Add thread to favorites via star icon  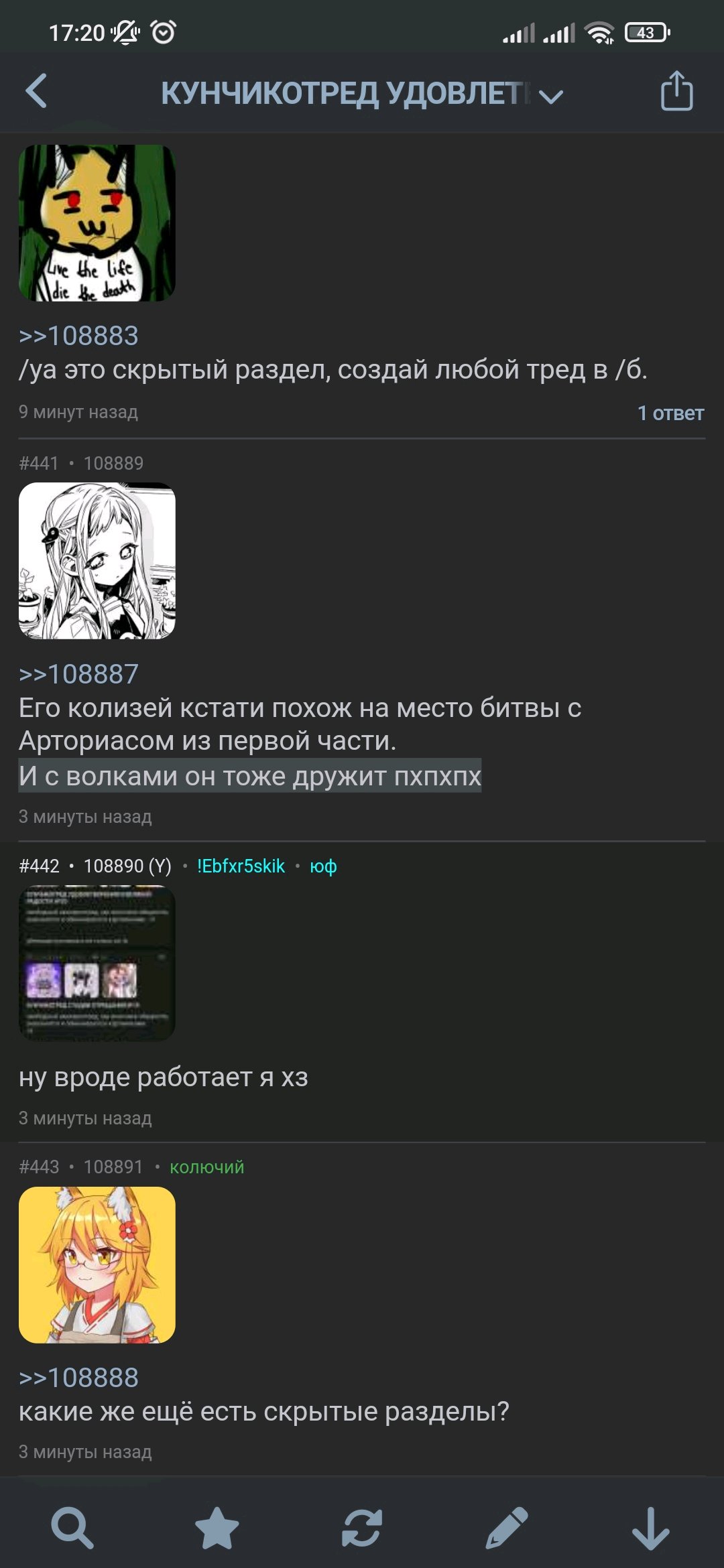(217, 1528)
